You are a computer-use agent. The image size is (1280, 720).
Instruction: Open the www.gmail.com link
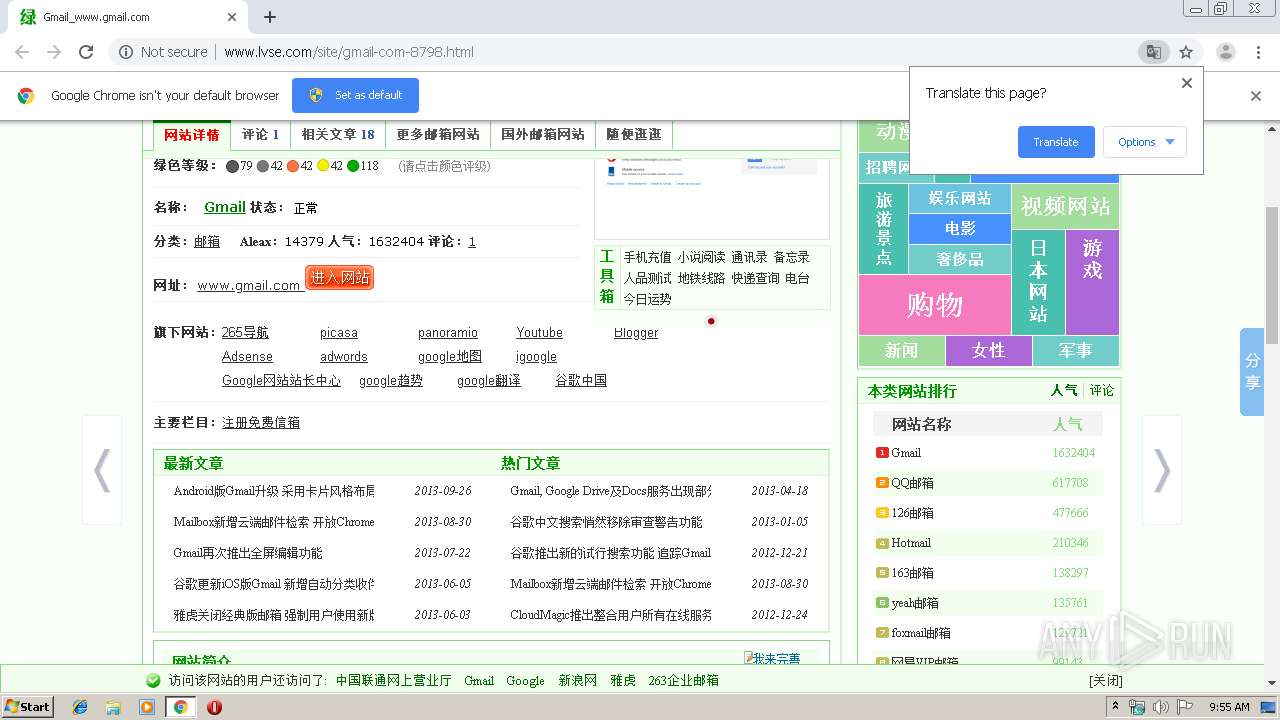[x=249, y=285]
